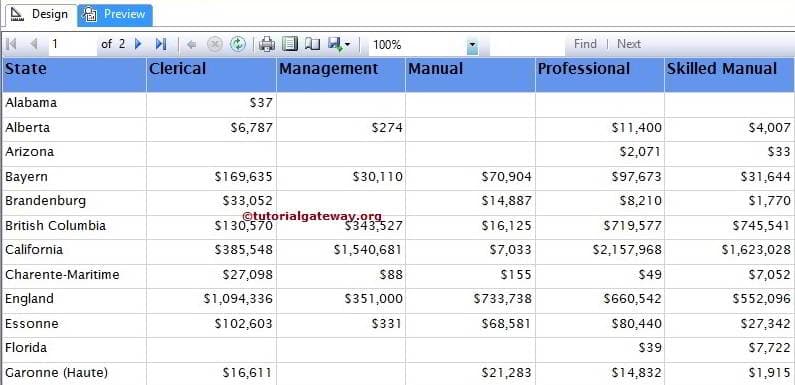
Task: Switch to the Design tab
Action: click(42, 15)
